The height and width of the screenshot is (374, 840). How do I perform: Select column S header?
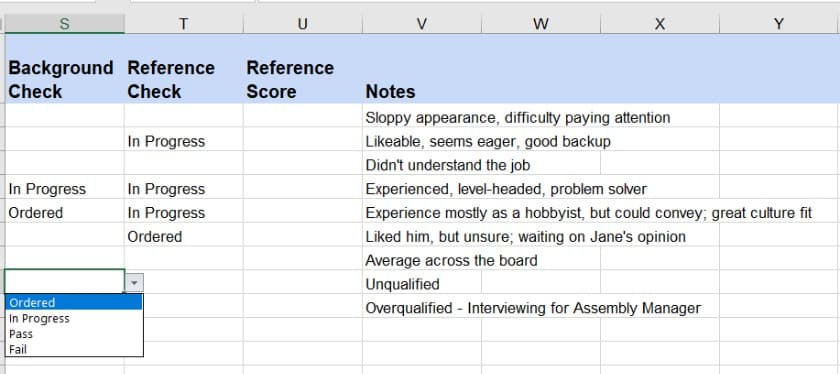(64, 24)
